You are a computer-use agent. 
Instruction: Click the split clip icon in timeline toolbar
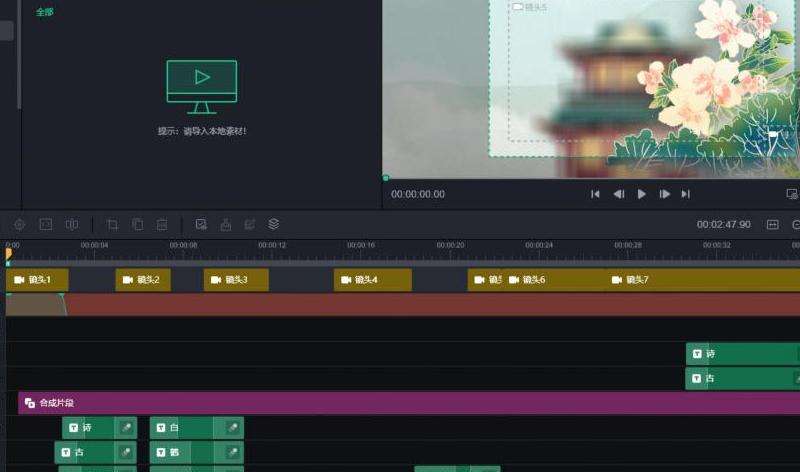click(x=72, y=225)
